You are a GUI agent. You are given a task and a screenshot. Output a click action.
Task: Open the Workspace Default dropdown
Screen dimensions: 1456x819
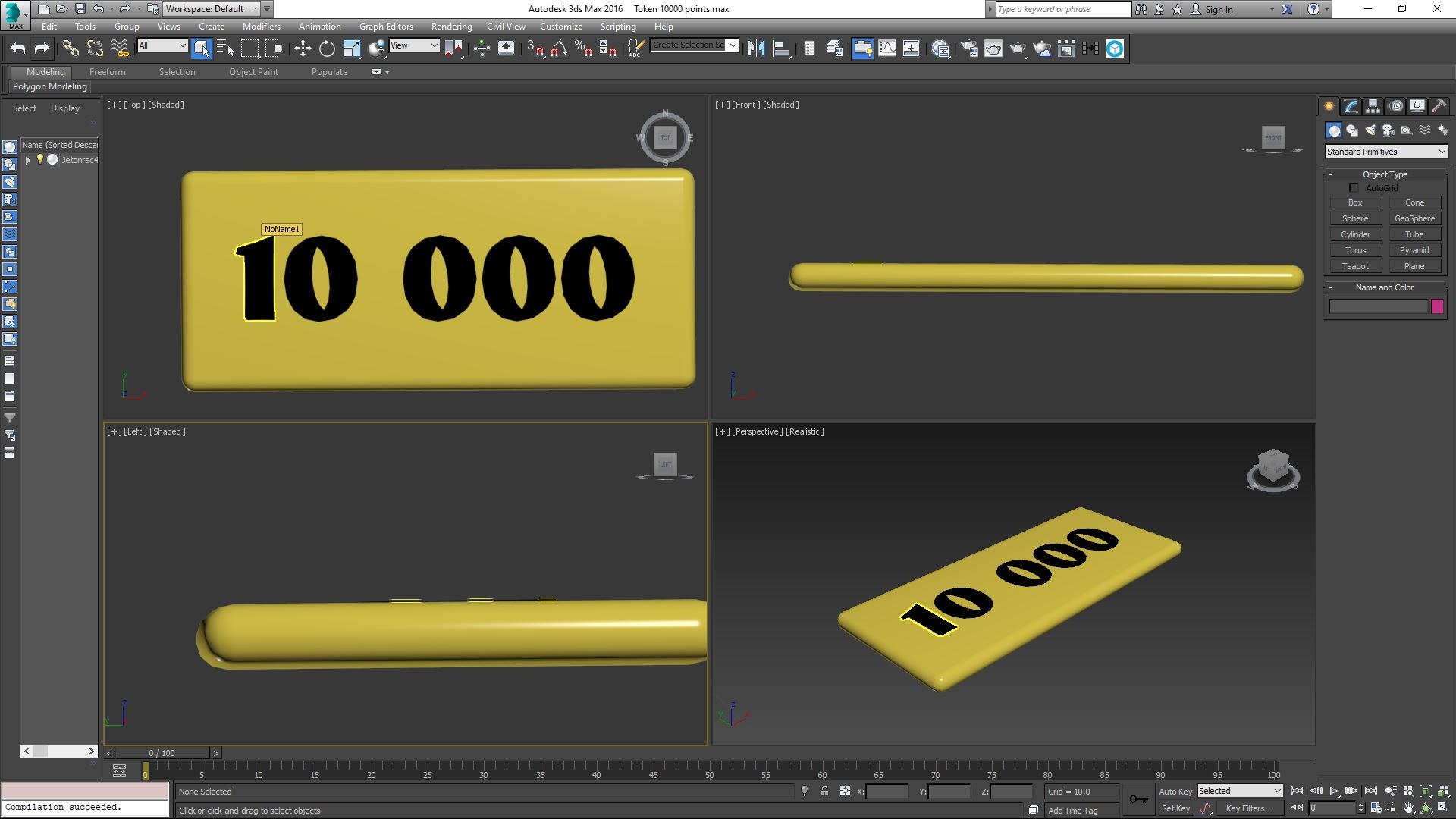(212, 9)
